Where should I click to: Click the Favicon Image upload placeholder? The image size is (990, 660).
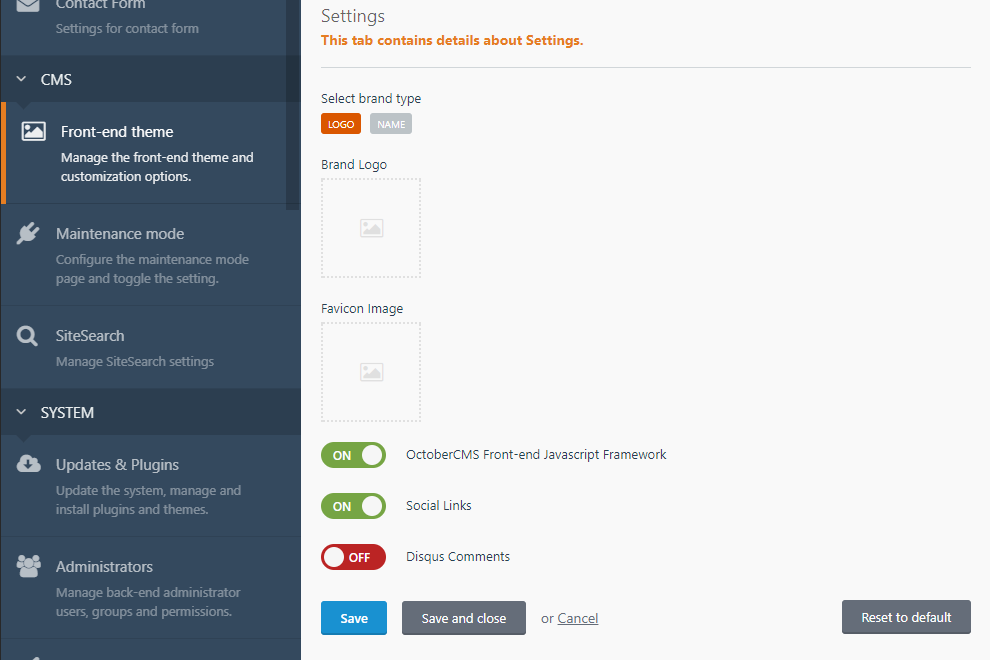click(x=371, y=372)
